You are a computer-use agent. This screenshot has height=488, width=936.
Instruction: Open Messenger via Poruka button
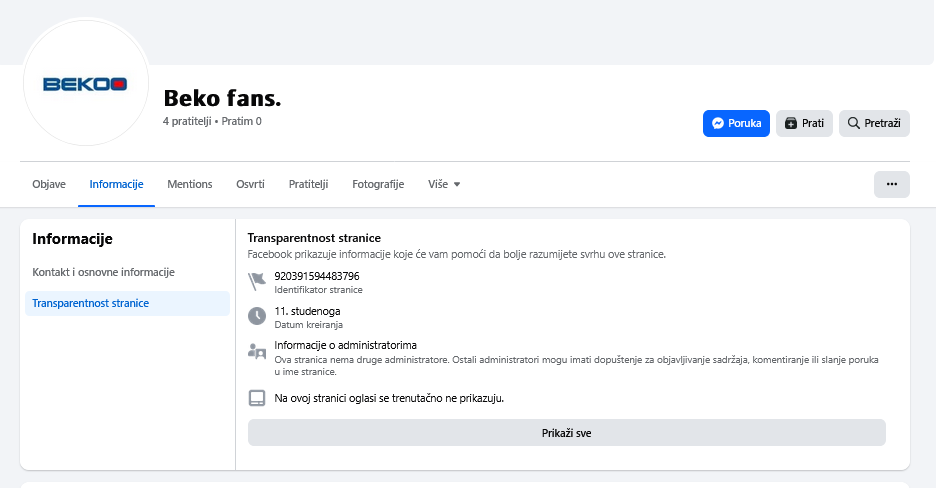pyautogui.click(x=736, y=123)
